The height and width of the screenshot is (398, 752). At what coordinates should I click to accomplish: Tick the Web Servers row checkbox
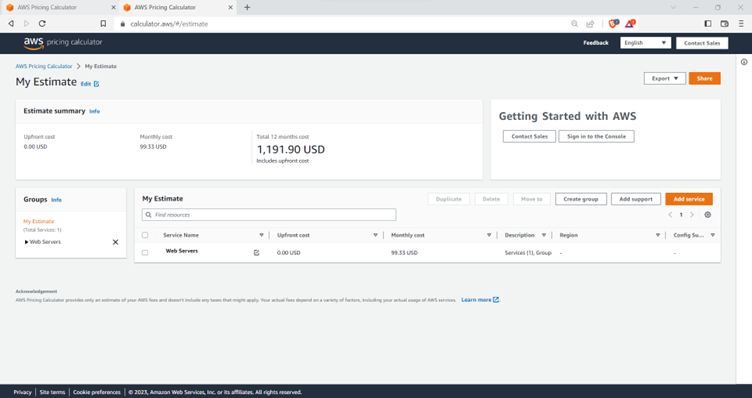tap(145, 253)
